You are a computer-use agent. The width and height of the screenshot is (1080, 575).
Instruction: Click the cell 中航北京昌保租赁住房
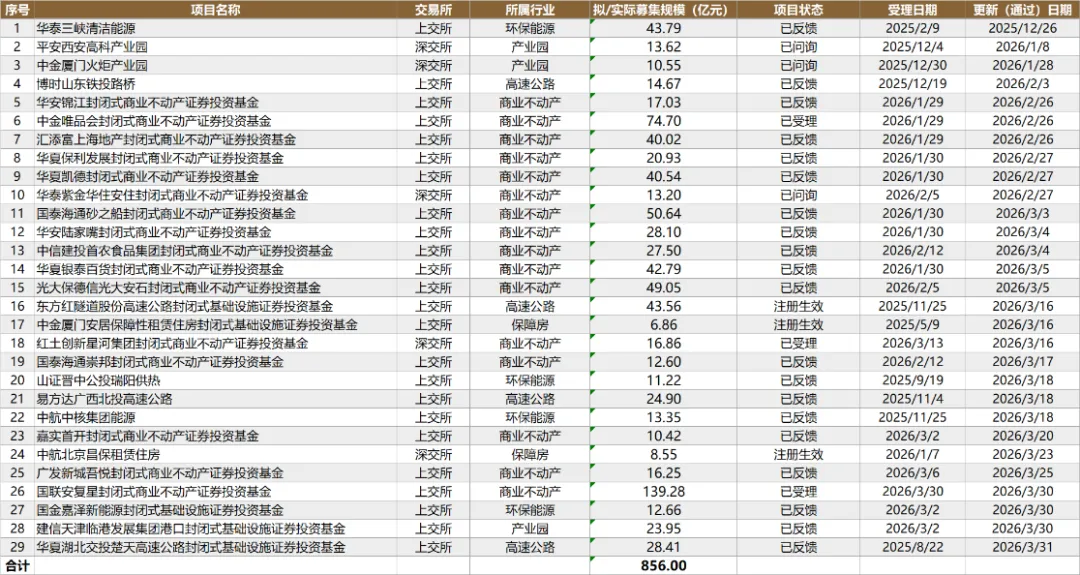click(216, 454)
